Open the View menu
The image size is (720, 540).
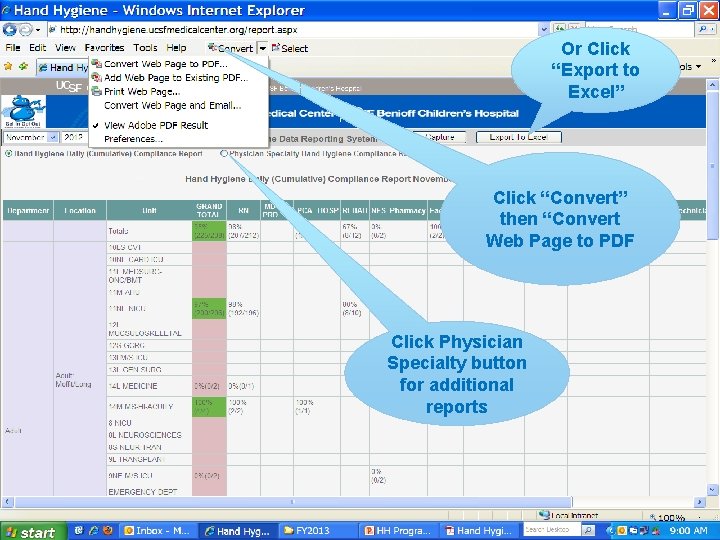65,48
